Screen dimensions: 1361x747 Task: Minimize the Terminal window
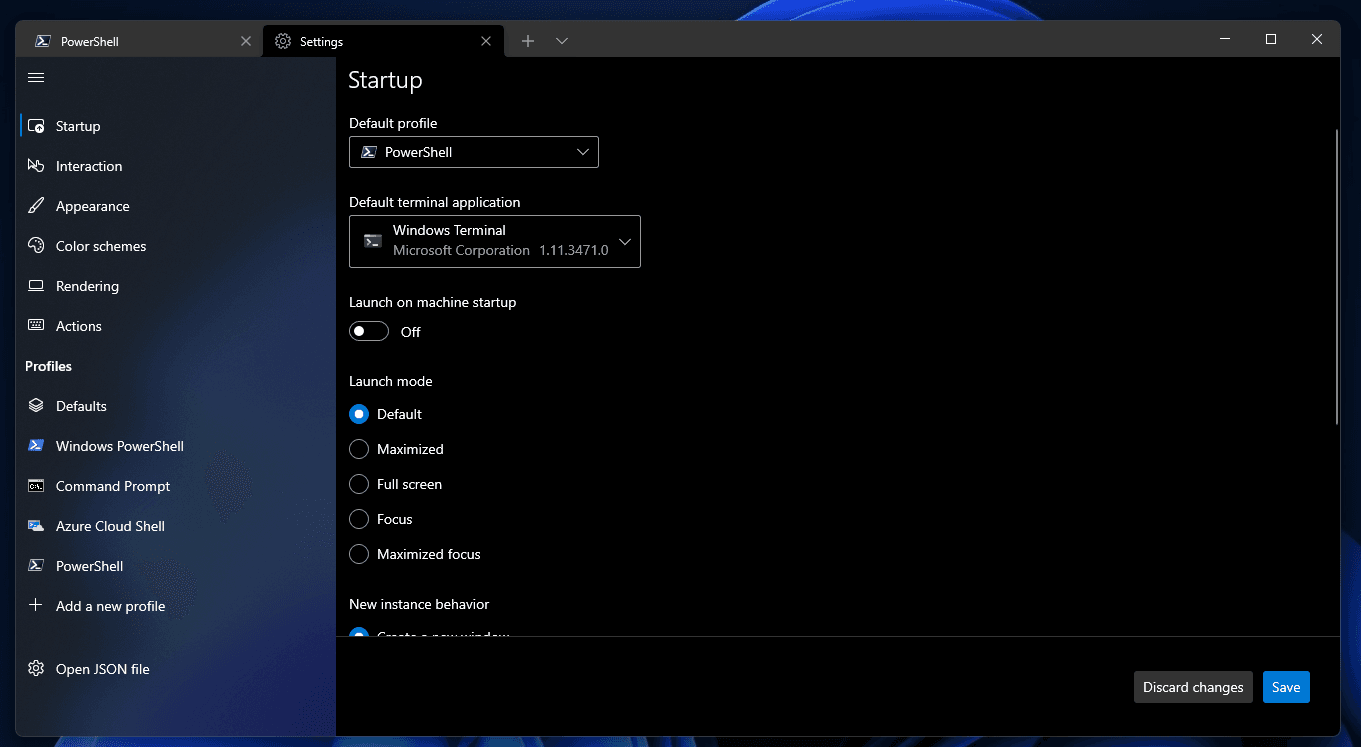point(1225,39)
